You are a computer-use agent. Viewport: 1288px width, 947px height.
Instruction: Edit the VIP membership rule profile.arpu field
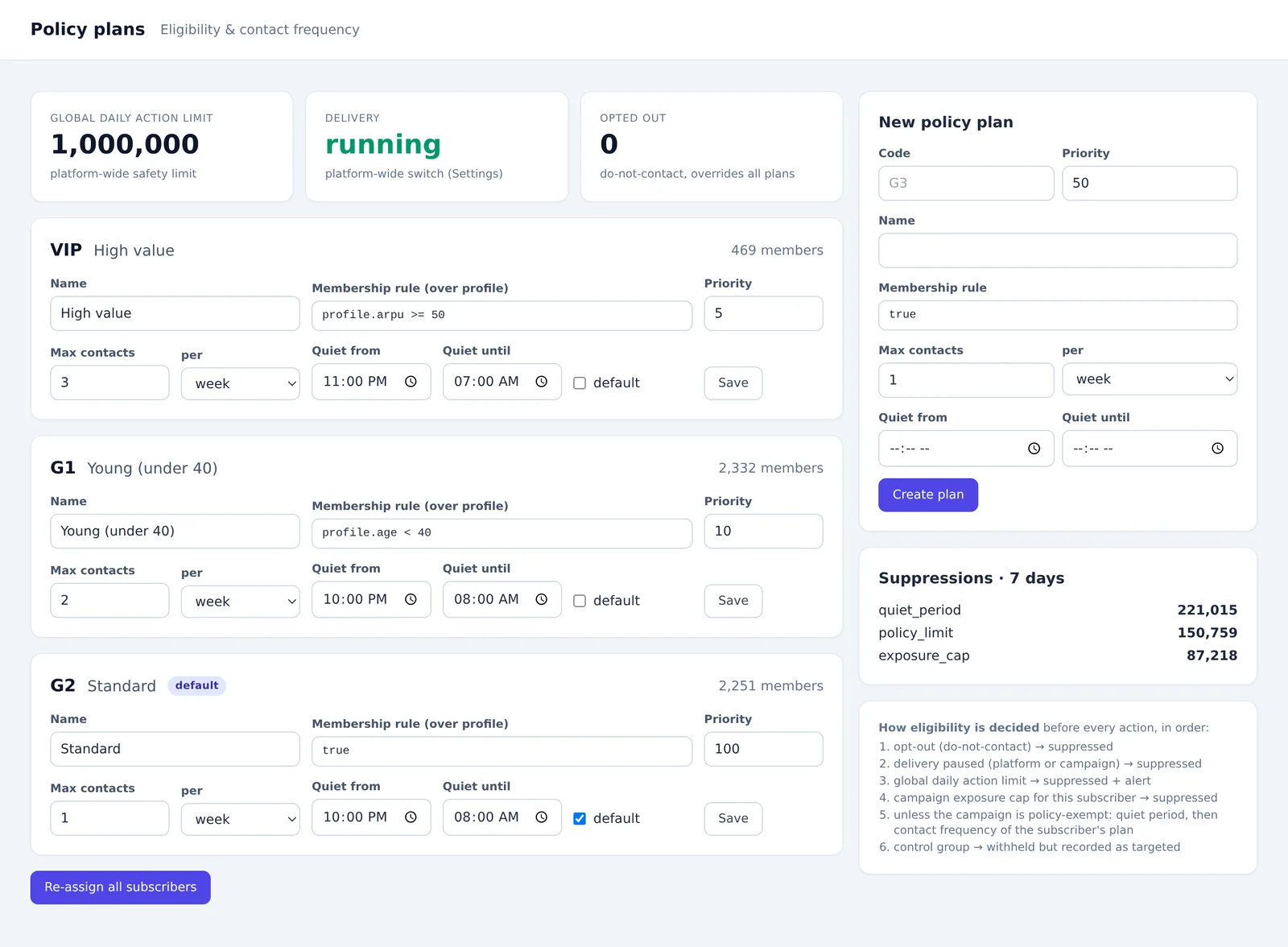(502, 316)
